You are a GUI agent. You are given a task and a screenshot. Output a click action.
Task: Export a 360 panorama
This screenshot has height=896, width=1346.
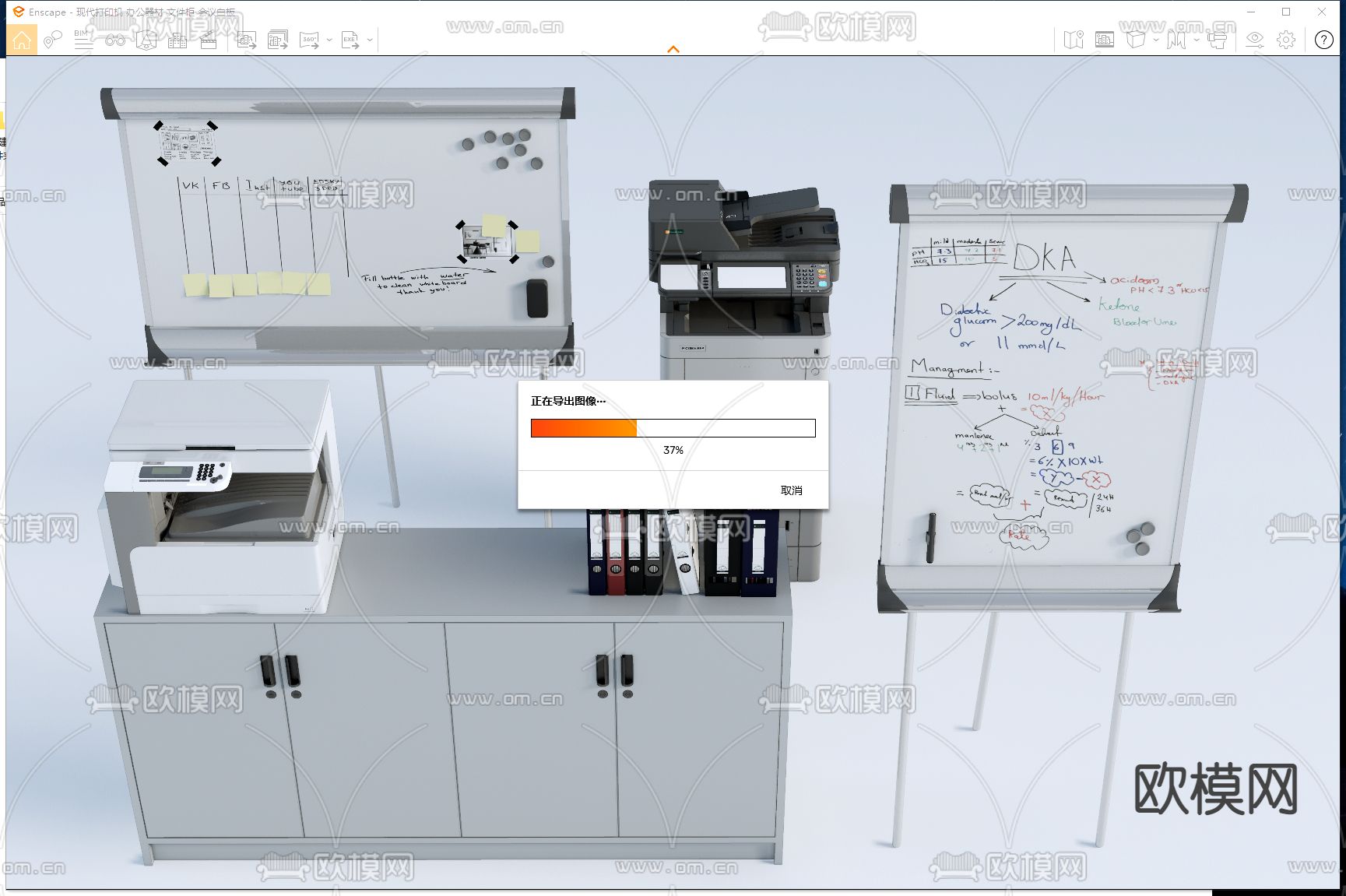[309, 40]
